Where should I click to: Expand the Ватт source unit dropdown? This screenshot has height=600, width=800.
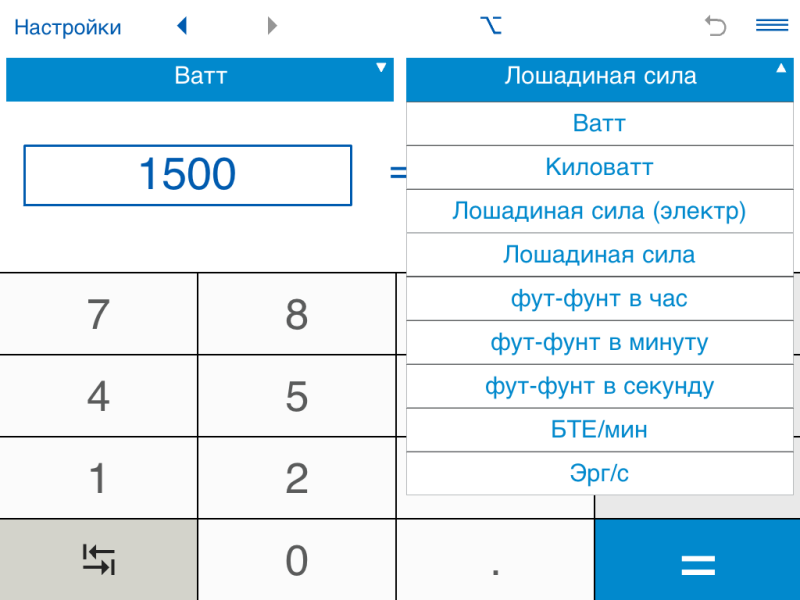(200, 77)
